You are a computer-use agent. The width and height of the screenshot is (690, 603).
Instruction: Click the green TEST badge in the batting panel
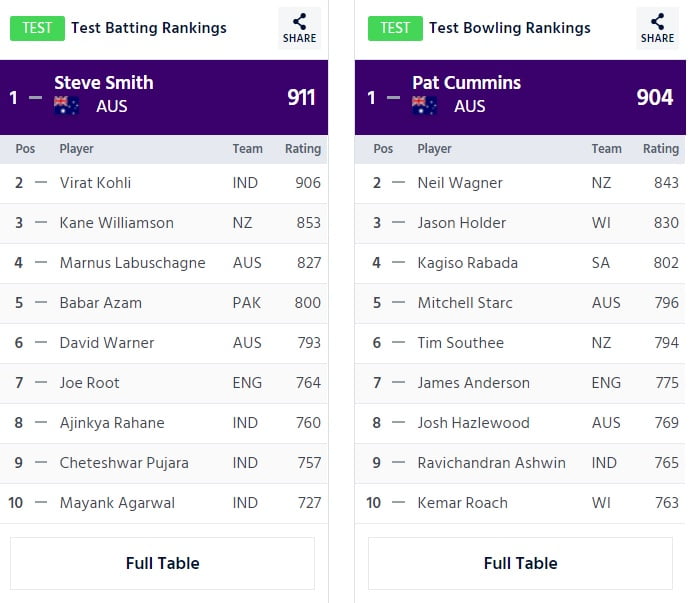(37, 28)
